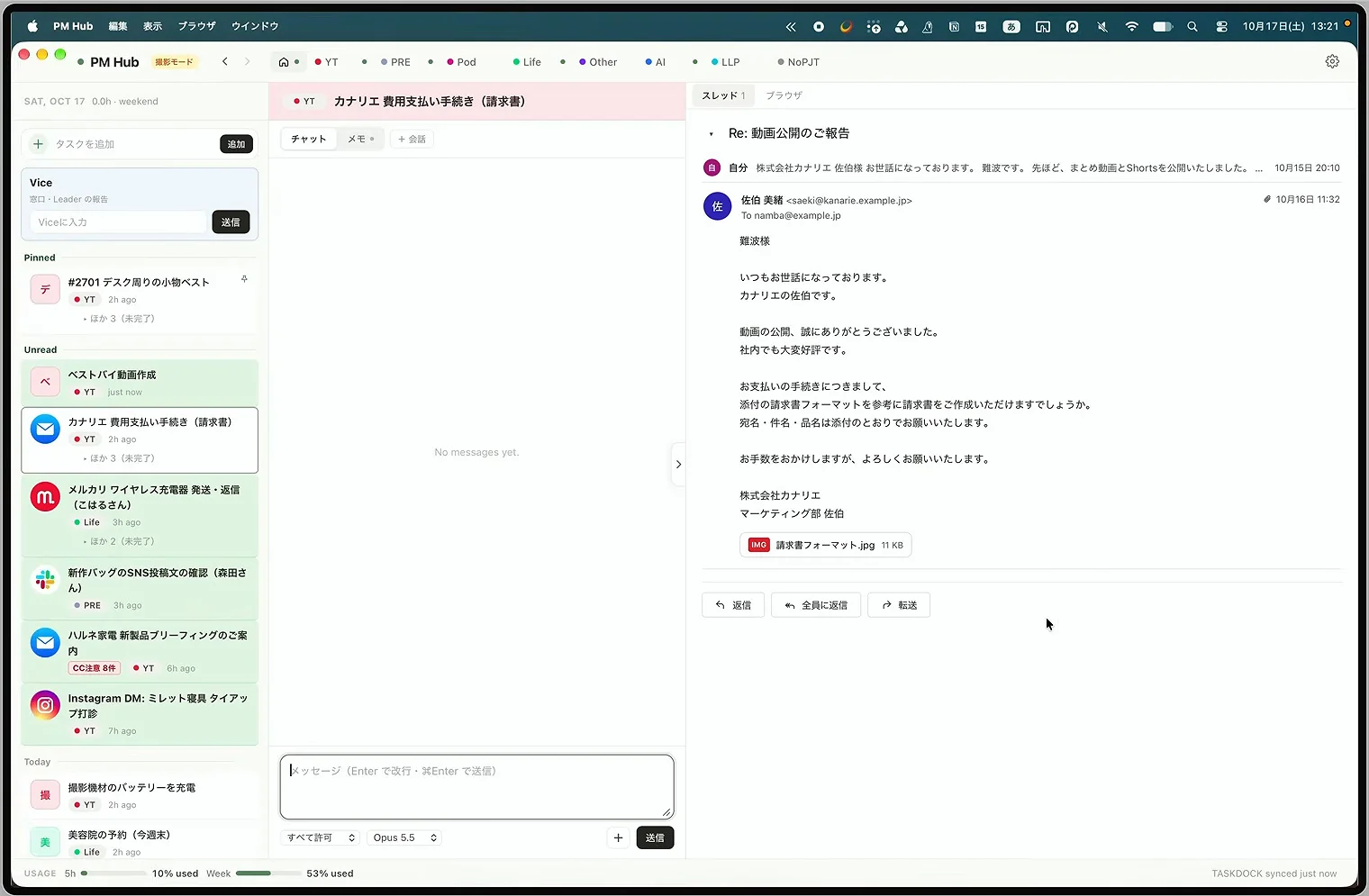The image size is (1369, 896).
Task: Open the Wi-Fi menu bar icon
Action: tap(1132, 26)
